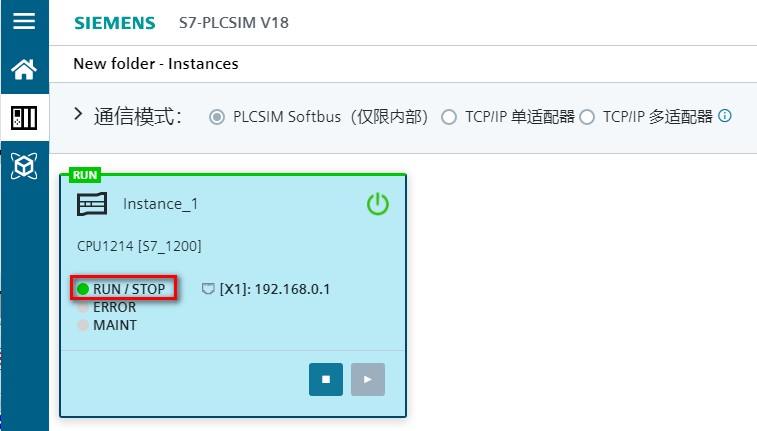Viewport: 757px width, 431px height.
Task: Stop the Instance_1 simulation
Action: coord(326,379)
